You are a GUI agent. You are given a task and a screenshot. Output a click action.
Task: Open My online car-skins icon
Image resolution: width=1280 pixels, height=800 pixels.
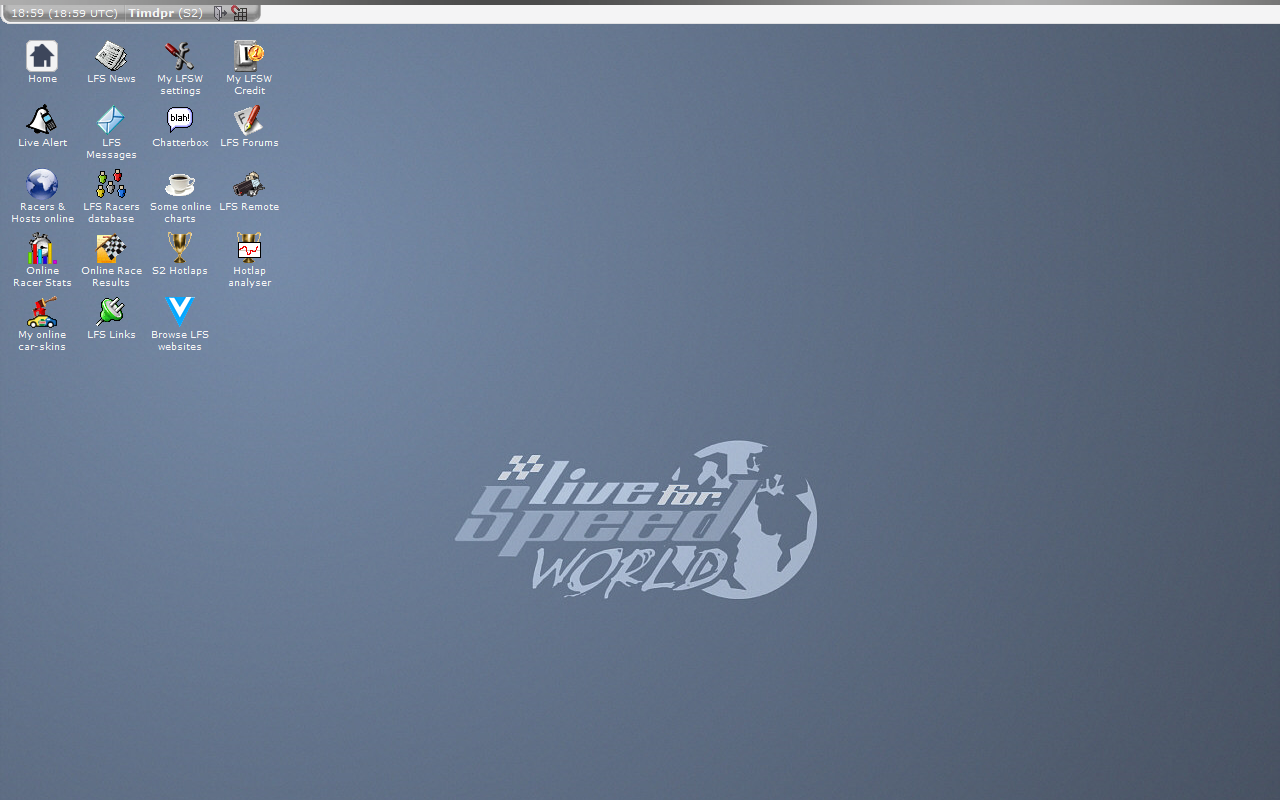[42, 312]
